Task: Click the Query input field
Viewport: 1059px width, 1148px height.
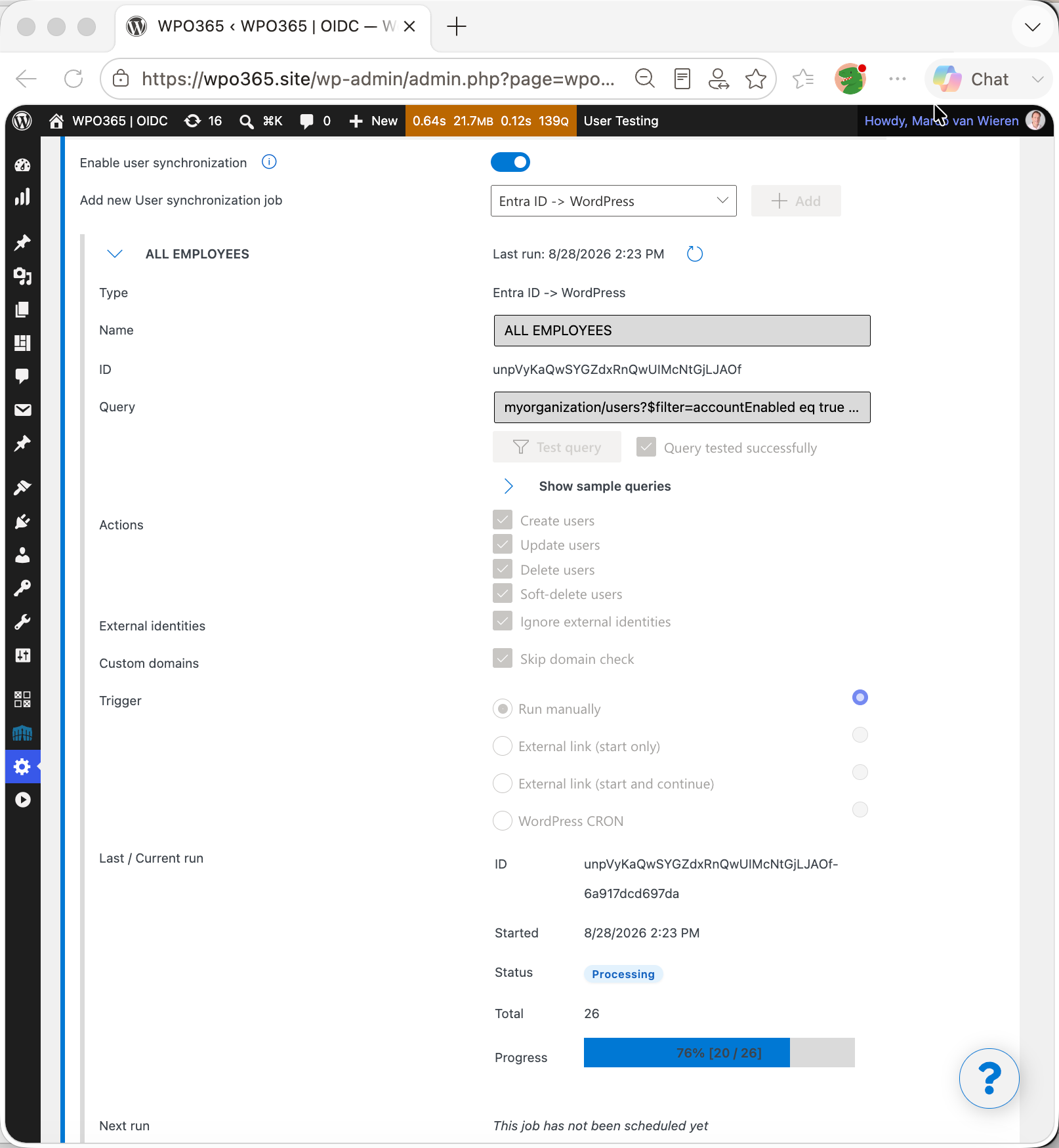Action: pyautogui.click(x=682, y=407)
